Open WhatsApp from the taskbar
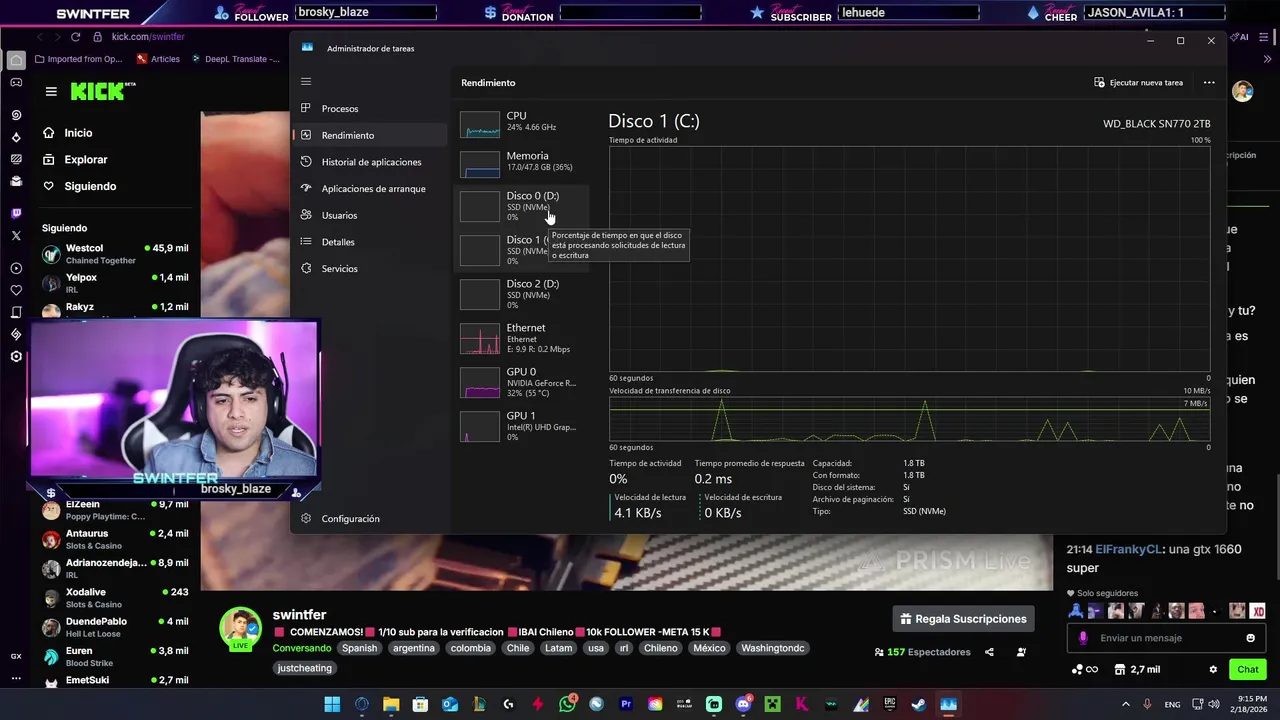Image resolution: width=1280 pixels, height=720 pixels. point(568,704)
